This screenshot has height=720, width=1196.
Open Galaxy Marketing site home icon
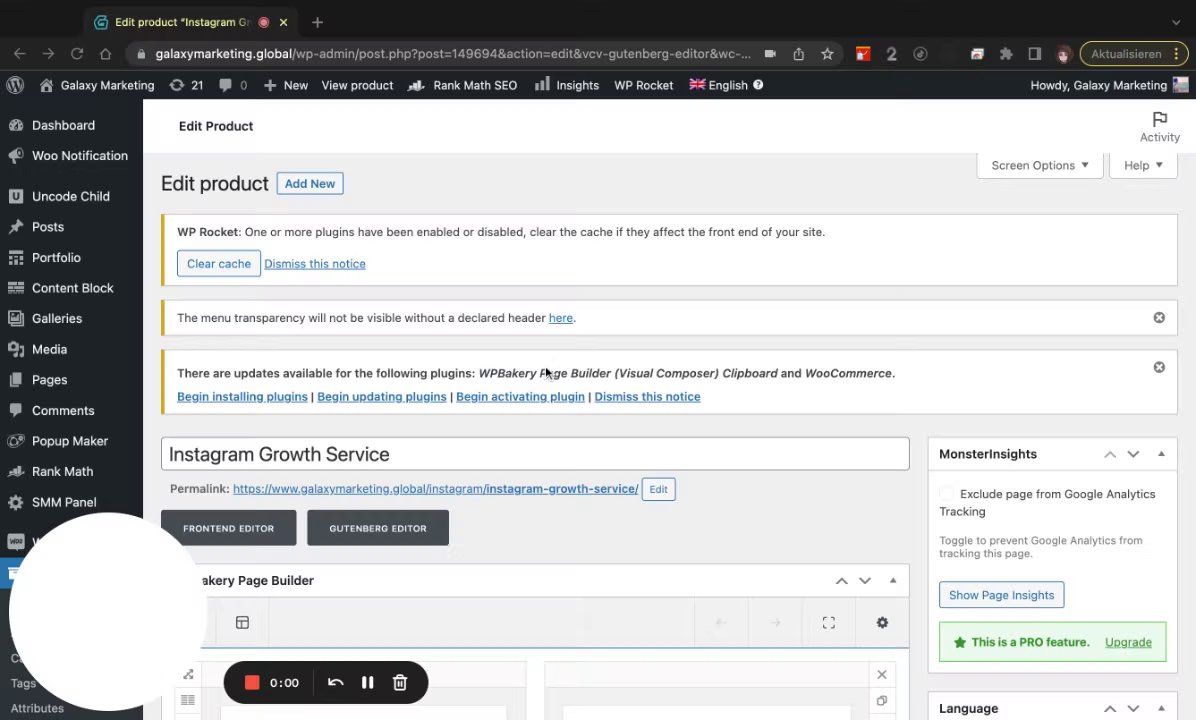47,85
